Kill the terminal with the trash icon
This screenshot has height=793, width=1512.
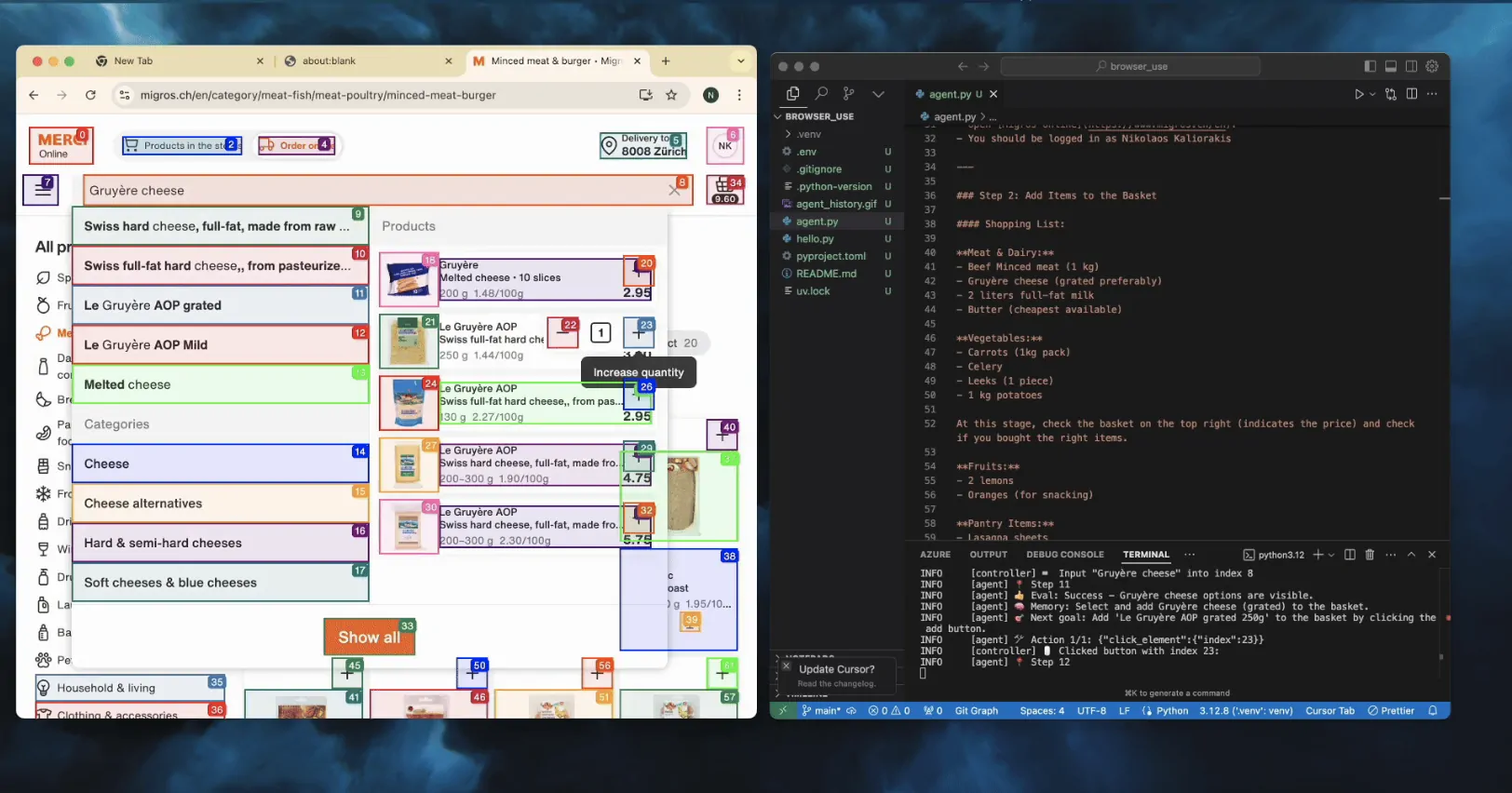coord(1370,555)
